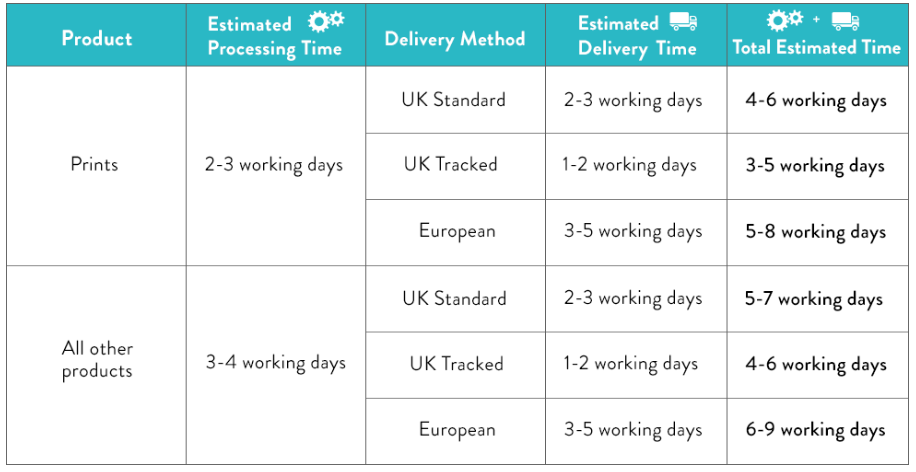Select the 6-9 working days total cell

(x=816, y=431)
